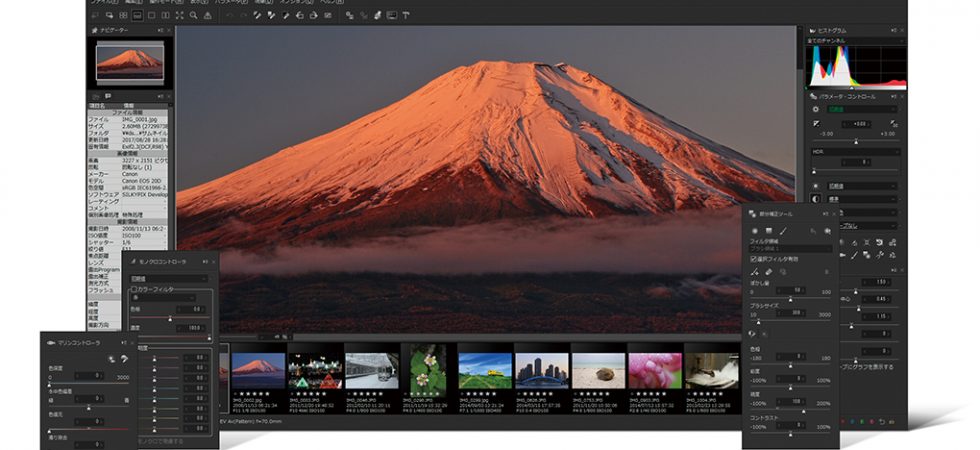Image resolution: width=980 pixels, height=450 pixels.
Task: Toggle the 選択フィルタ有効 checkbox
Action: coord(753,259)
